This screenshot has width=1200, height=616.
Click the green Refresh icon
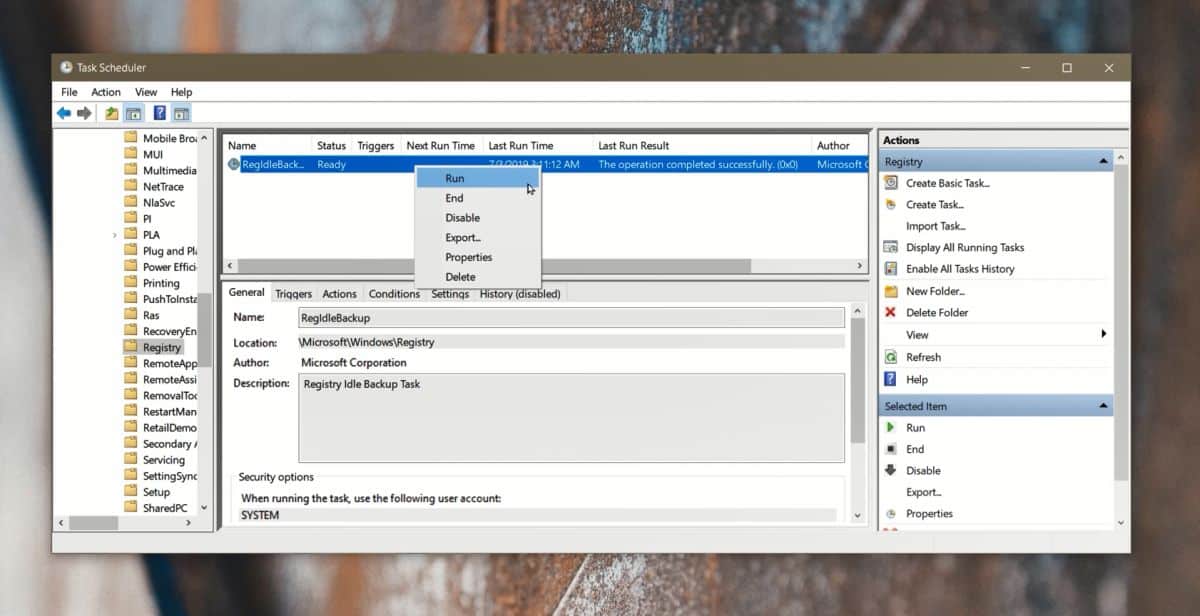pos(891,357)
